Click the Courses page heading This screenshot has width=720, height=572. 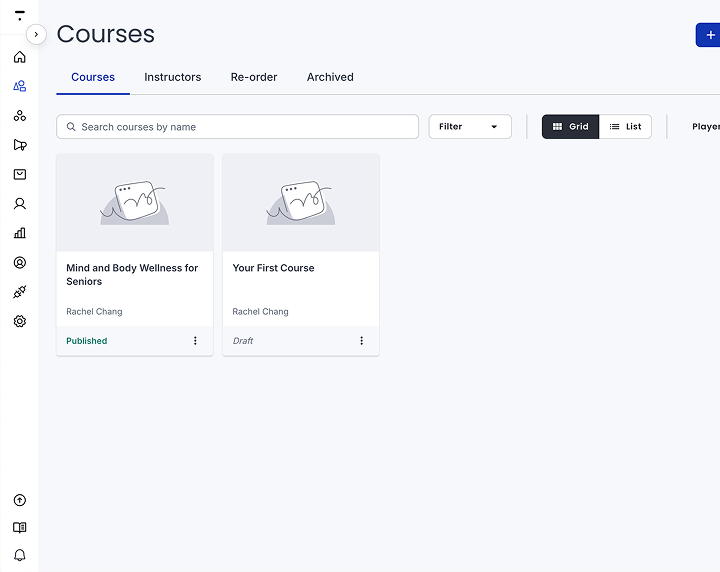pyautogui.click(x=106, y=34)
